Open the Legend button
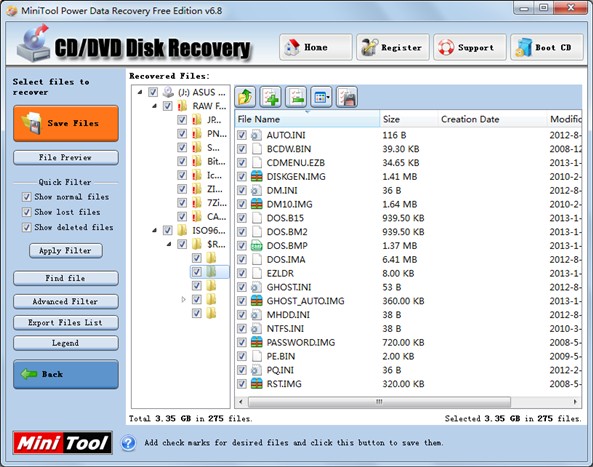 tap(66, 343)
